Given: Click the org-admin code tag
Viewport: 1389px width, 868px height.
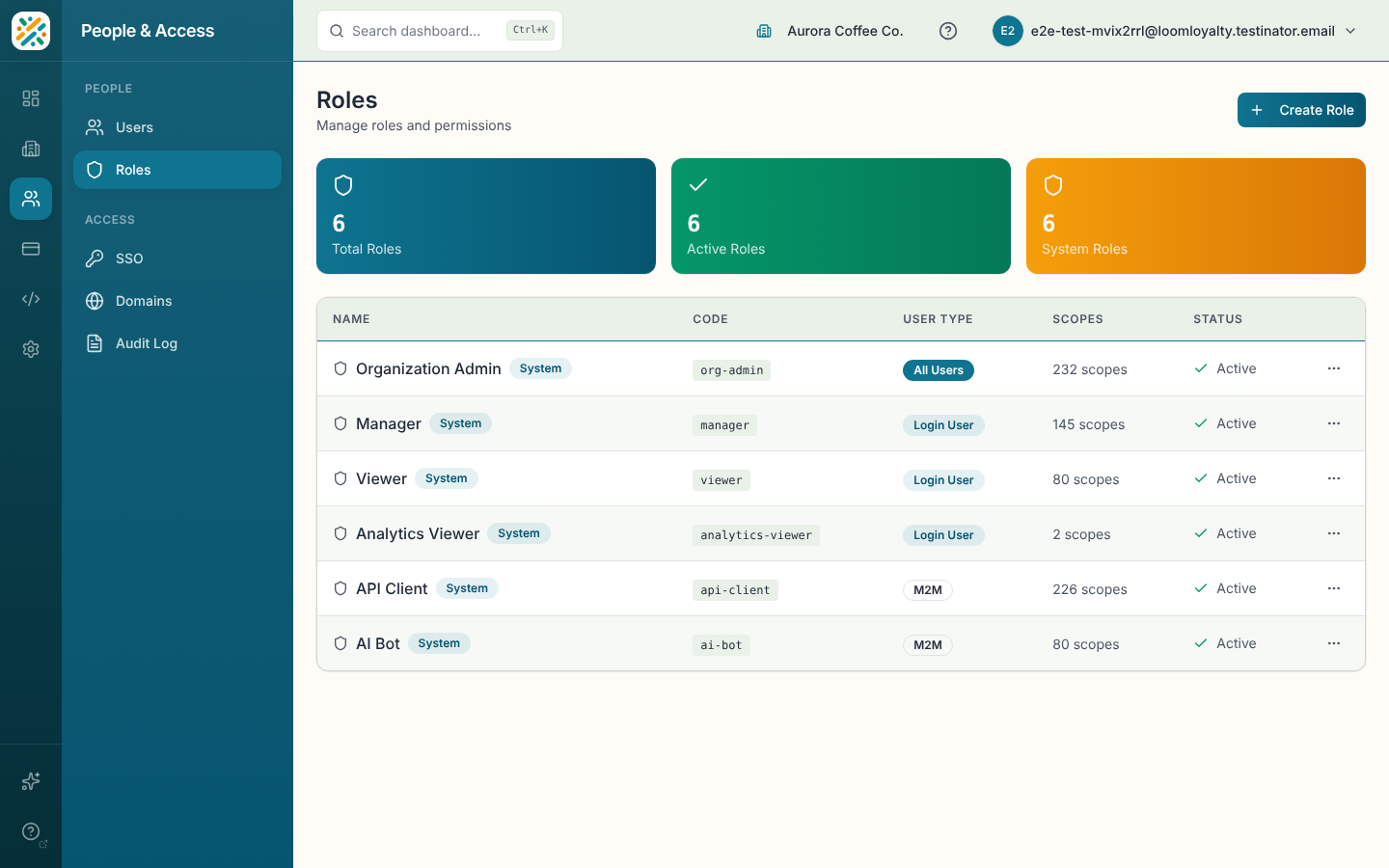Looking at the screenshot, I should [731, 370].
